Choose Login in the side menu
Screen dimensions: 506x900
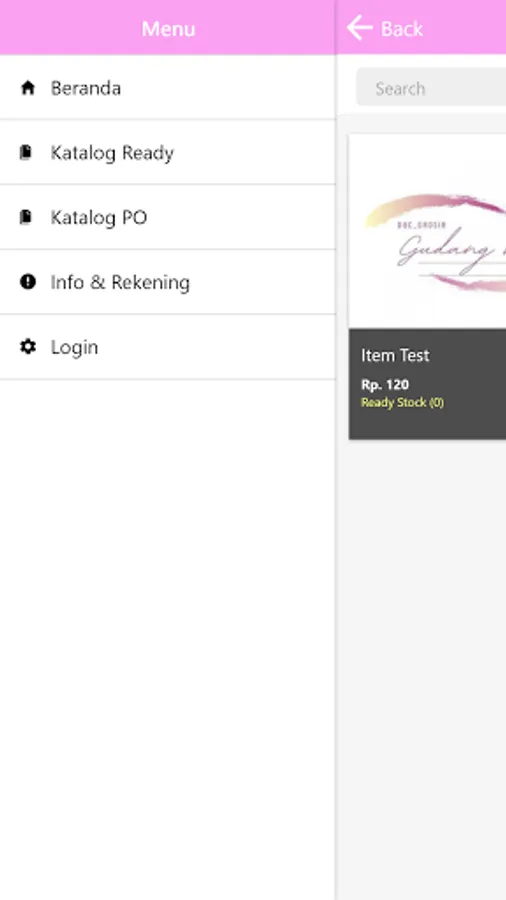pos(168,347)
